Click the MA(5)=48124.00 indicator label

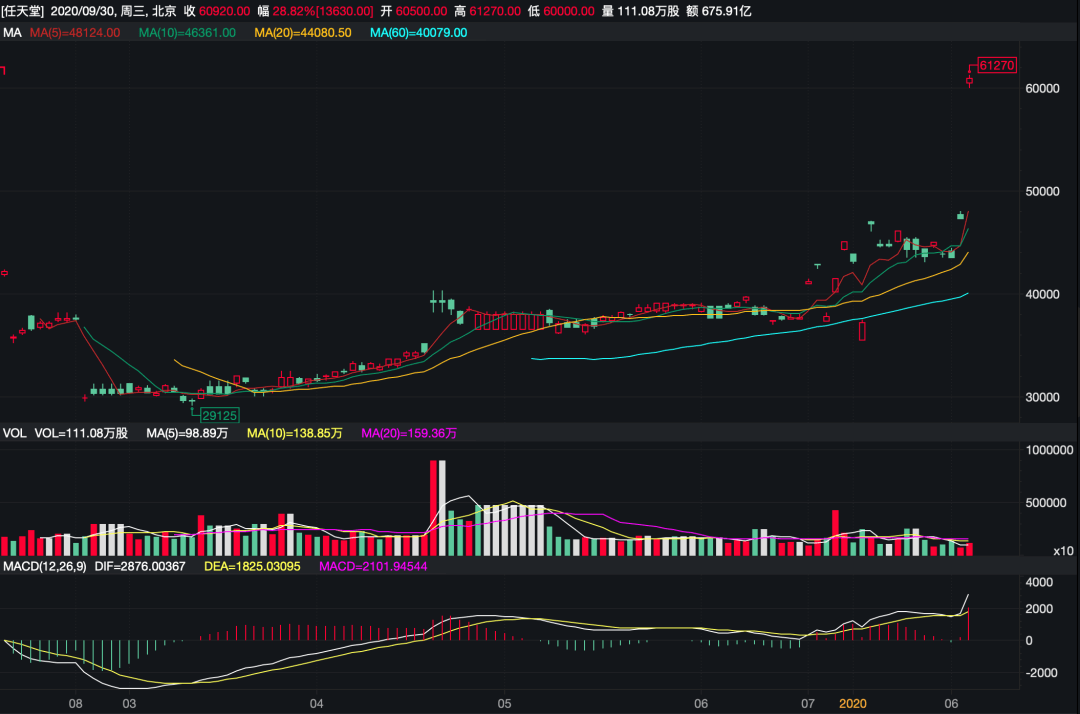[75, 32]
